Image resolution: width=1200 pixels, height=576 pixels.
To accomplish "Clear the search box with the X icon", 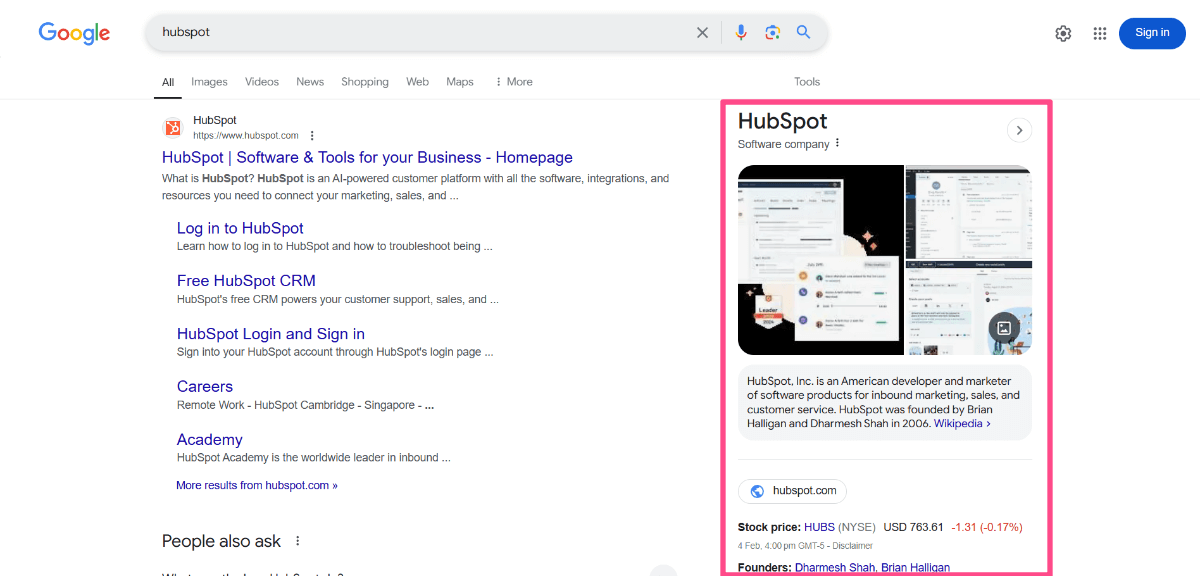I will pyautogui.click(x=702, y=32).
